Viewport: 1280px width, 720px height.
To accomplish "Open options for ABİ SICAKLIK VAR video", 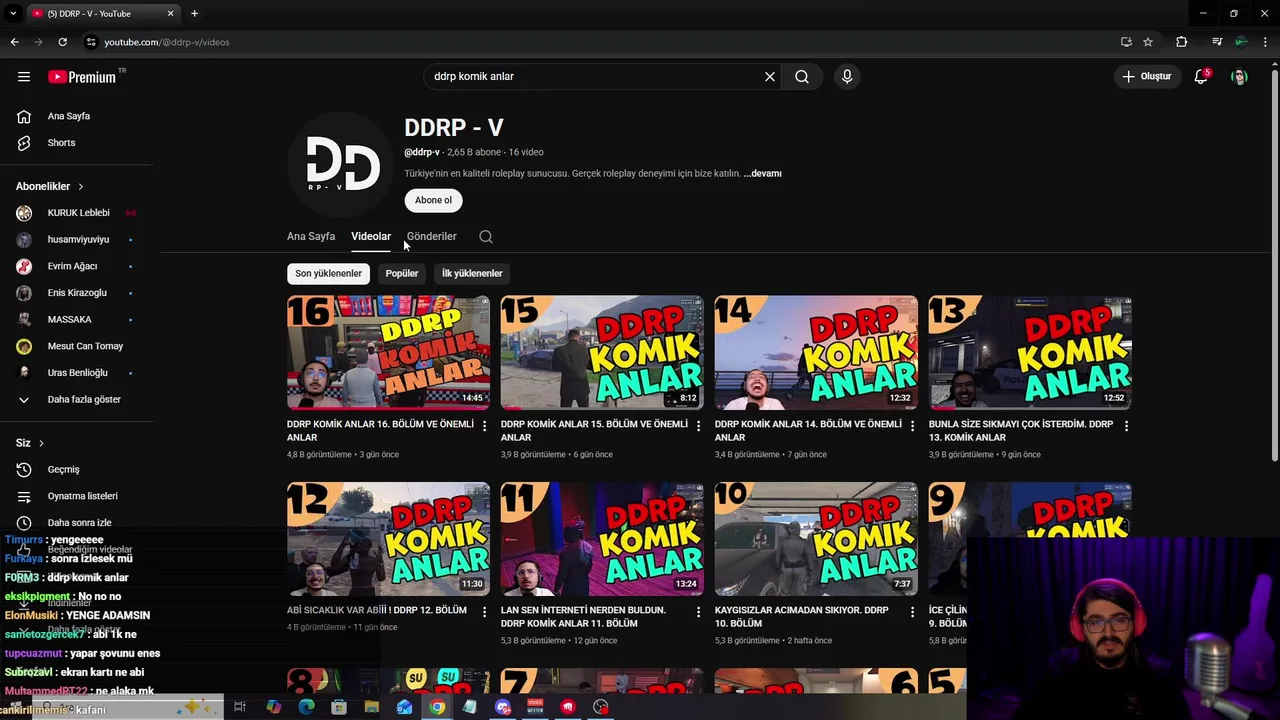I will (x=485, y=611).
